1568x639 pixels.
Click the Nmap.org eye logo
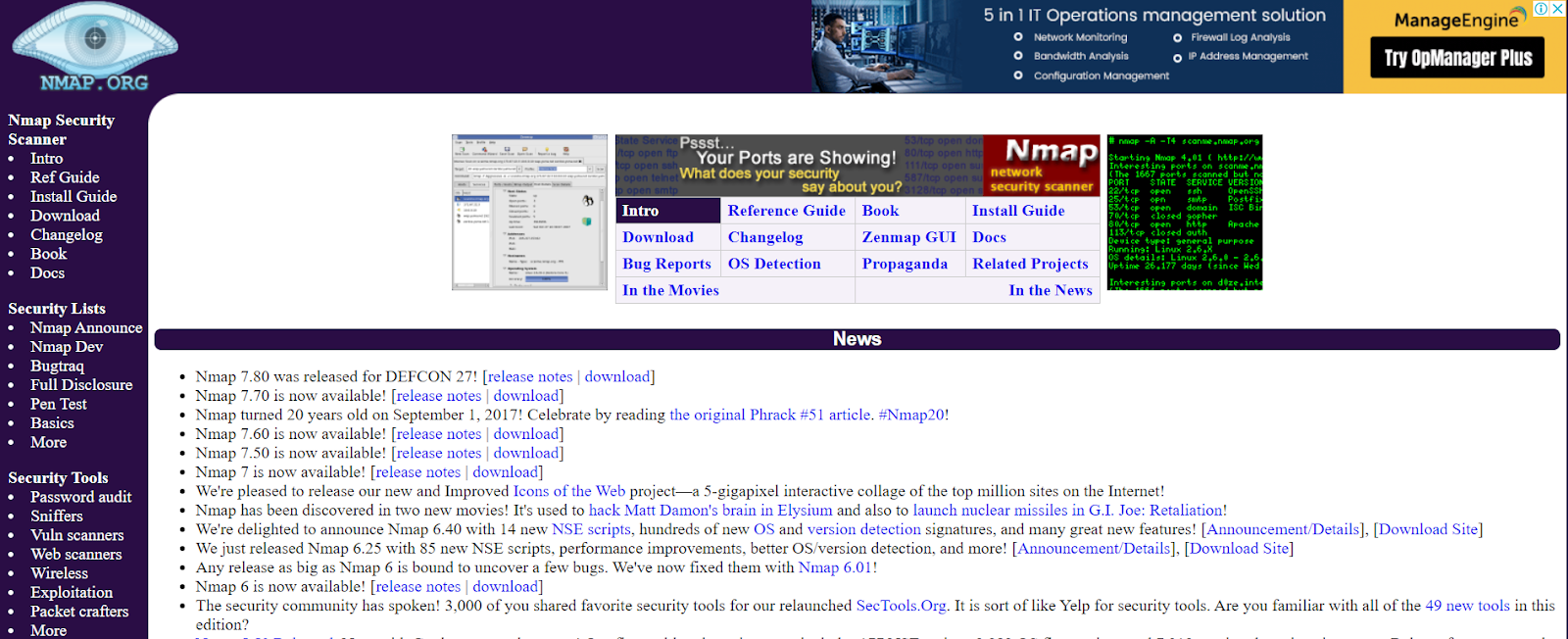tap(94, 46)
